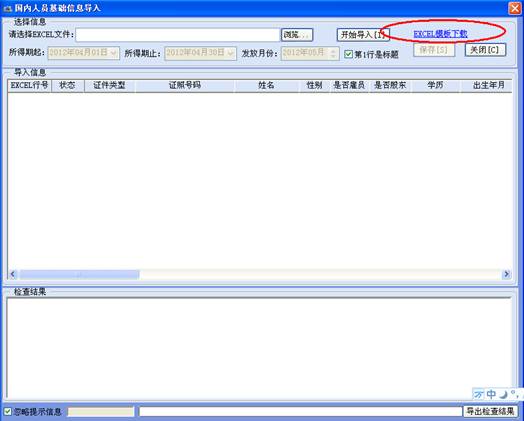Screen dimensions: 524x421
Task: Click the scroll right arrow
Action: [507, 274]
